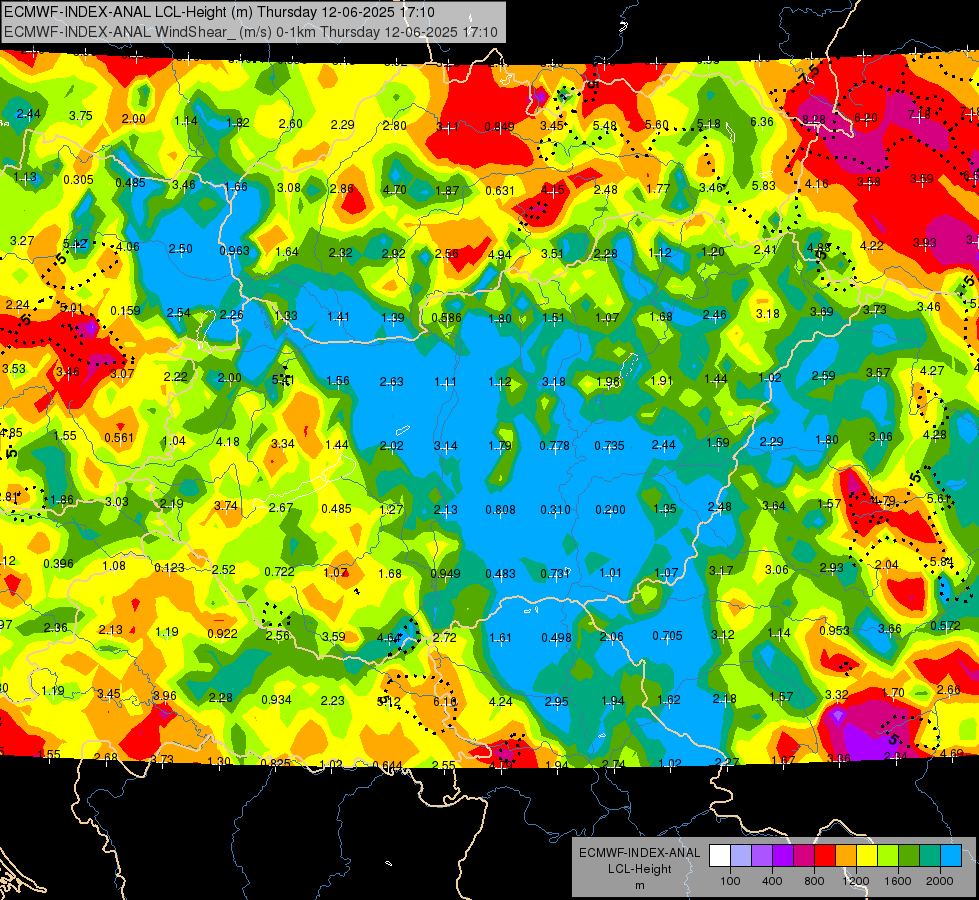Click the teal-green legend swatch

click(930, 856)
